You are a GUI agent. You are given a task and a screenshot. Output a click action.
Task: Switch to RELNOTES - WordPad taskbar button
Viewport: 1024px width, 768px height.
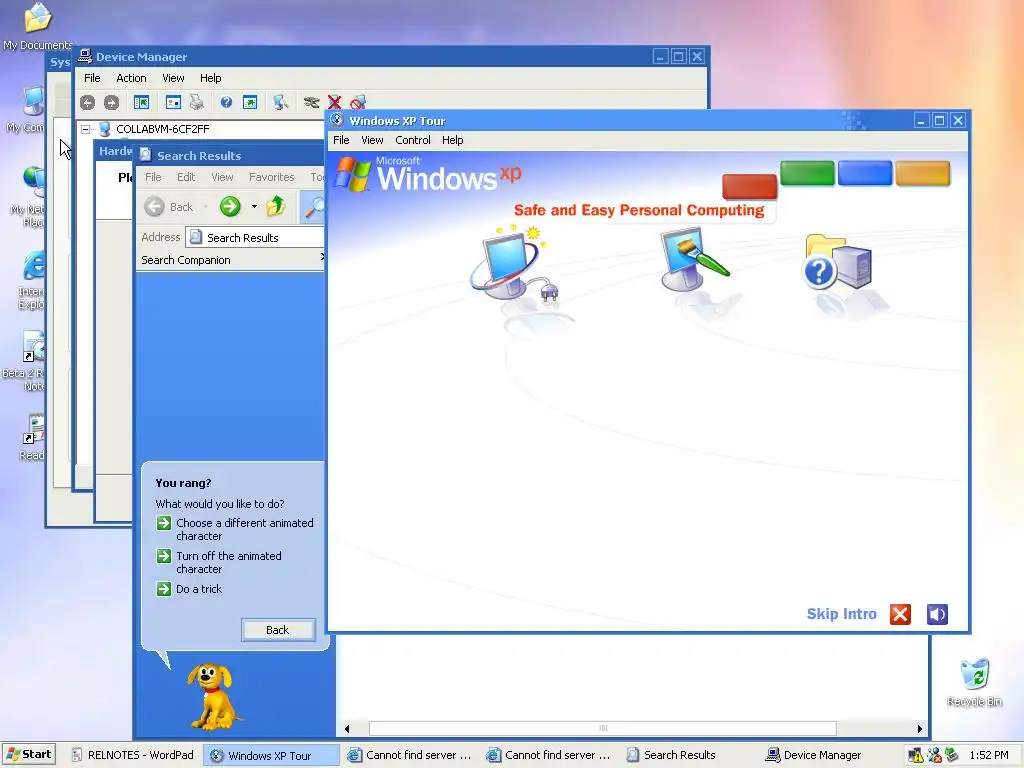coord(133,755)
